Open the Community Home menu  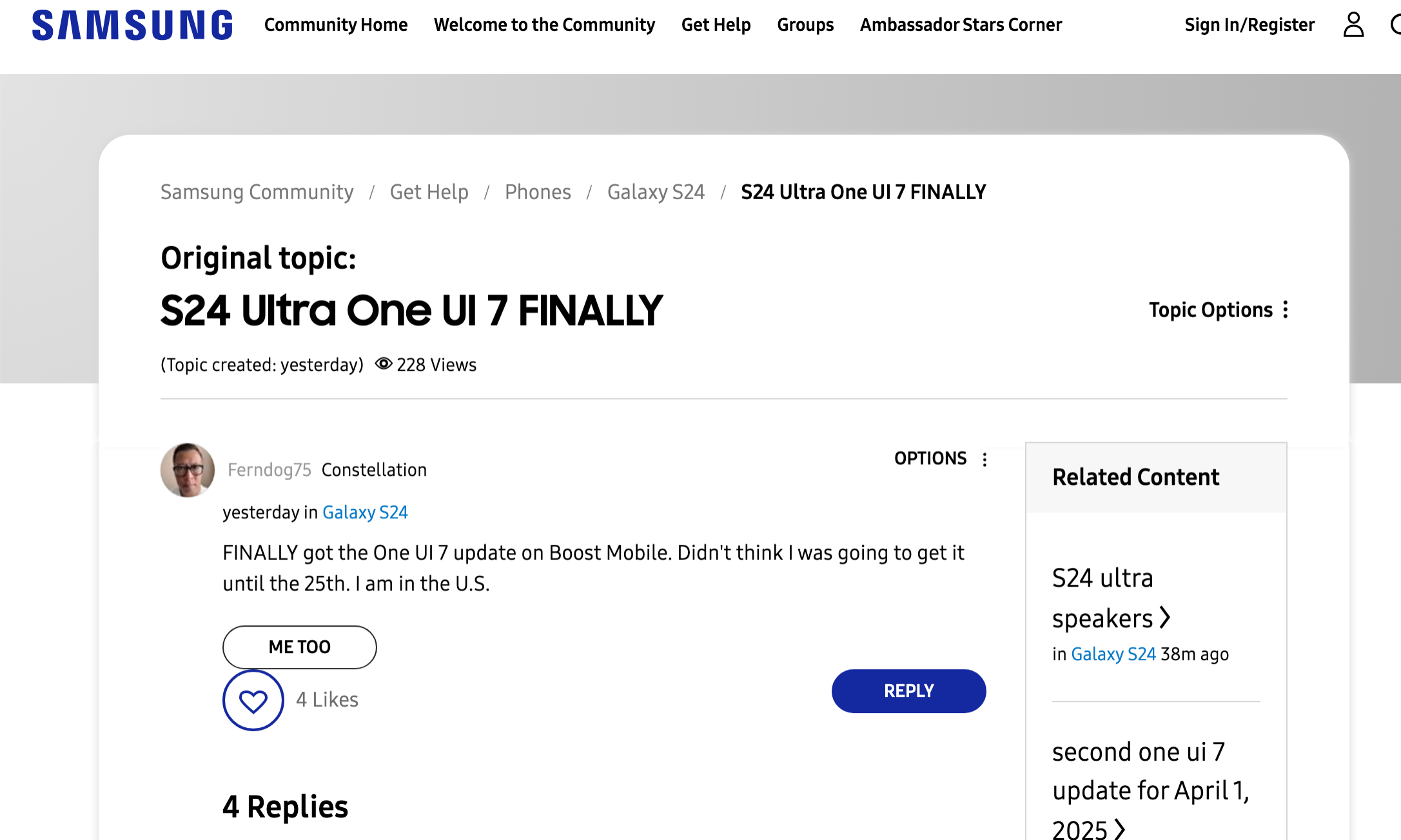[x=336, y=25]
